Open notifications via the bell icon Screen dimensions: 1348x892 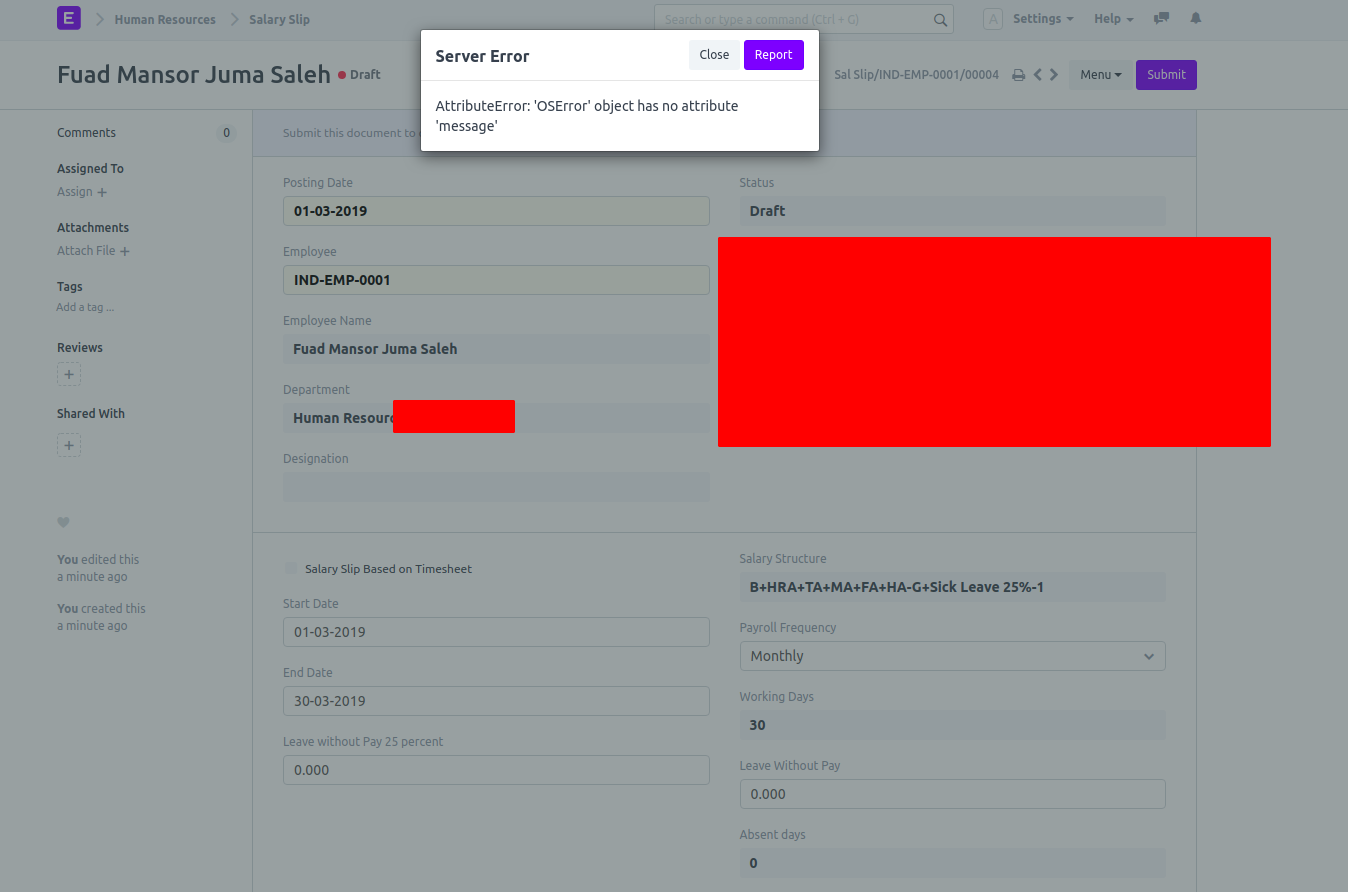pyautogui.click(x=1195, y=18)
